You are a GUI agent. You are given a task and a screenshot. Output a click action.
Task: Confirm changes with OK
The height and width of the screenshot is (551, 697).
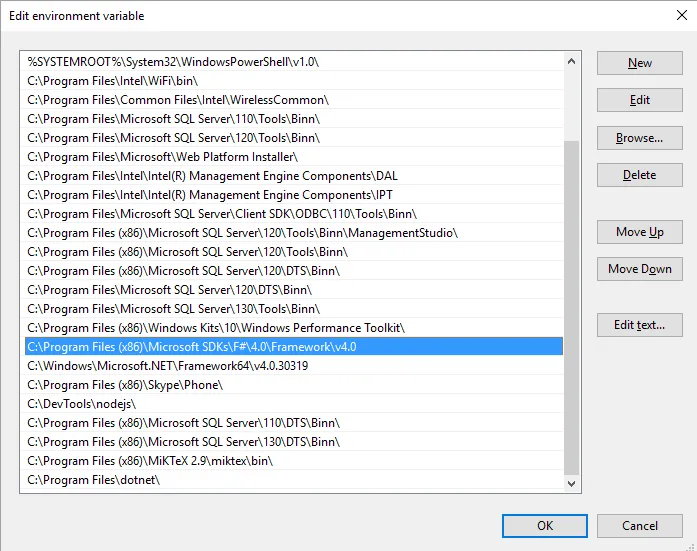click(545, 526)
